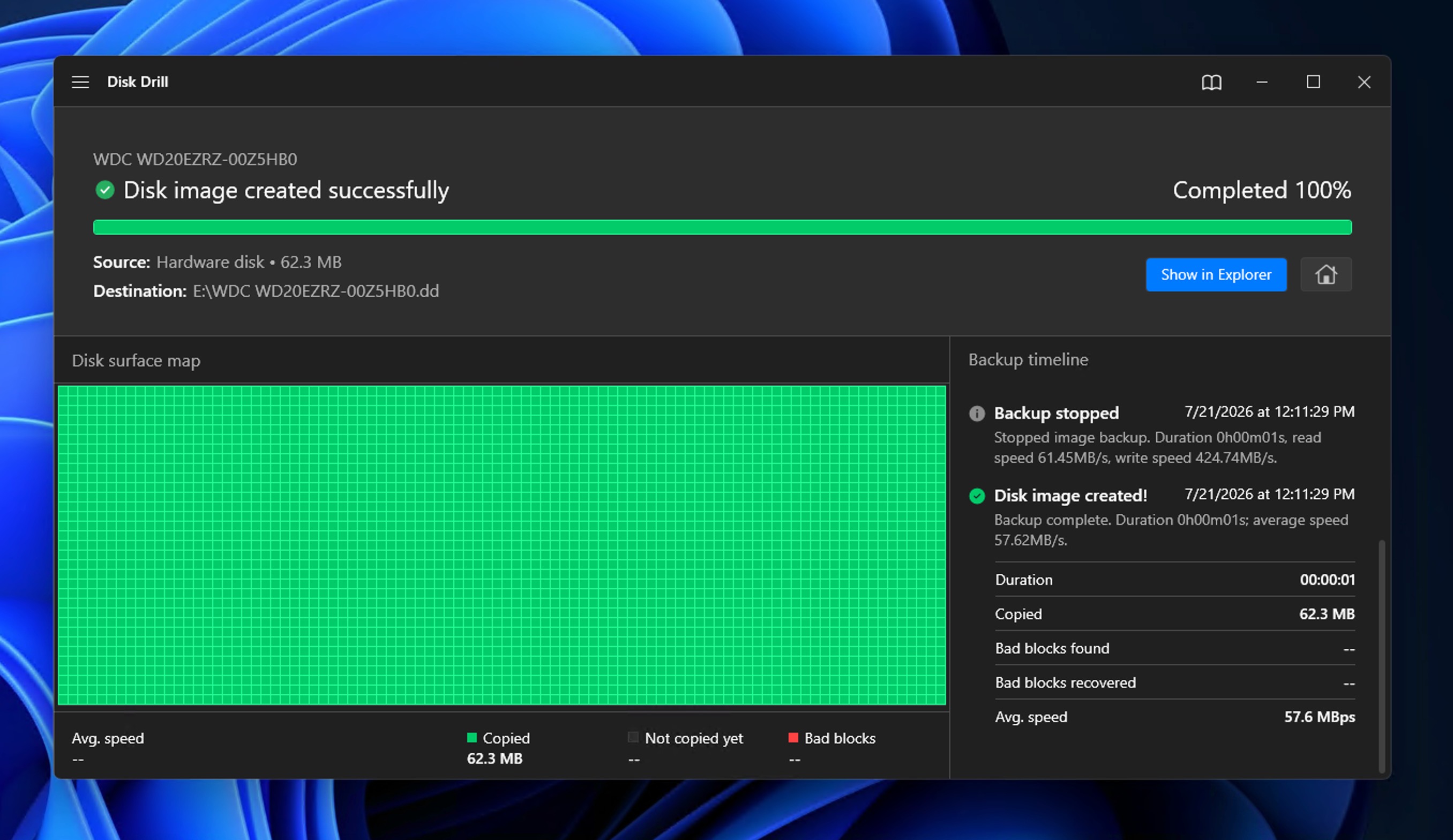The image size is (1453, 840).
Task: Click the Backup timeline header
Action: click(x=1028, y=360)
